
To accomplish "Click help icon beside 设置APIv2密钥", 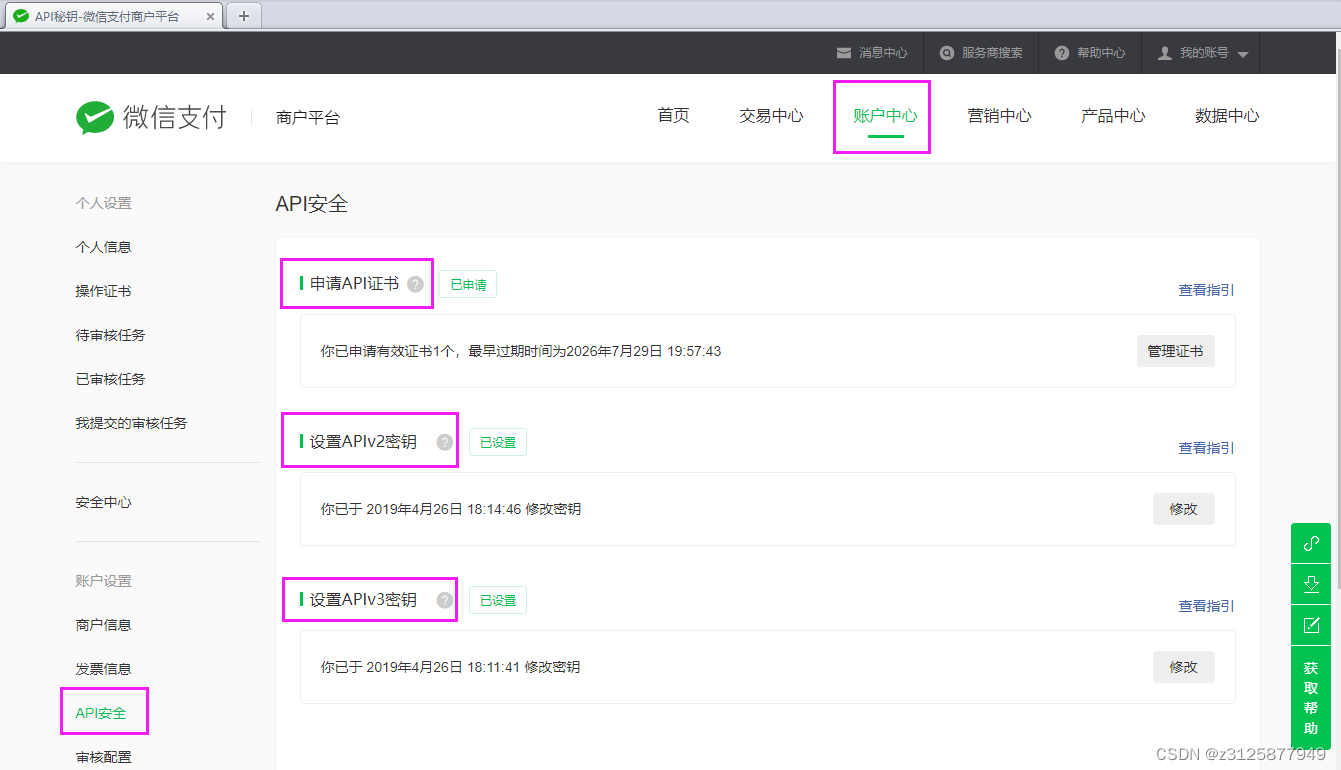I will (445, 442).
